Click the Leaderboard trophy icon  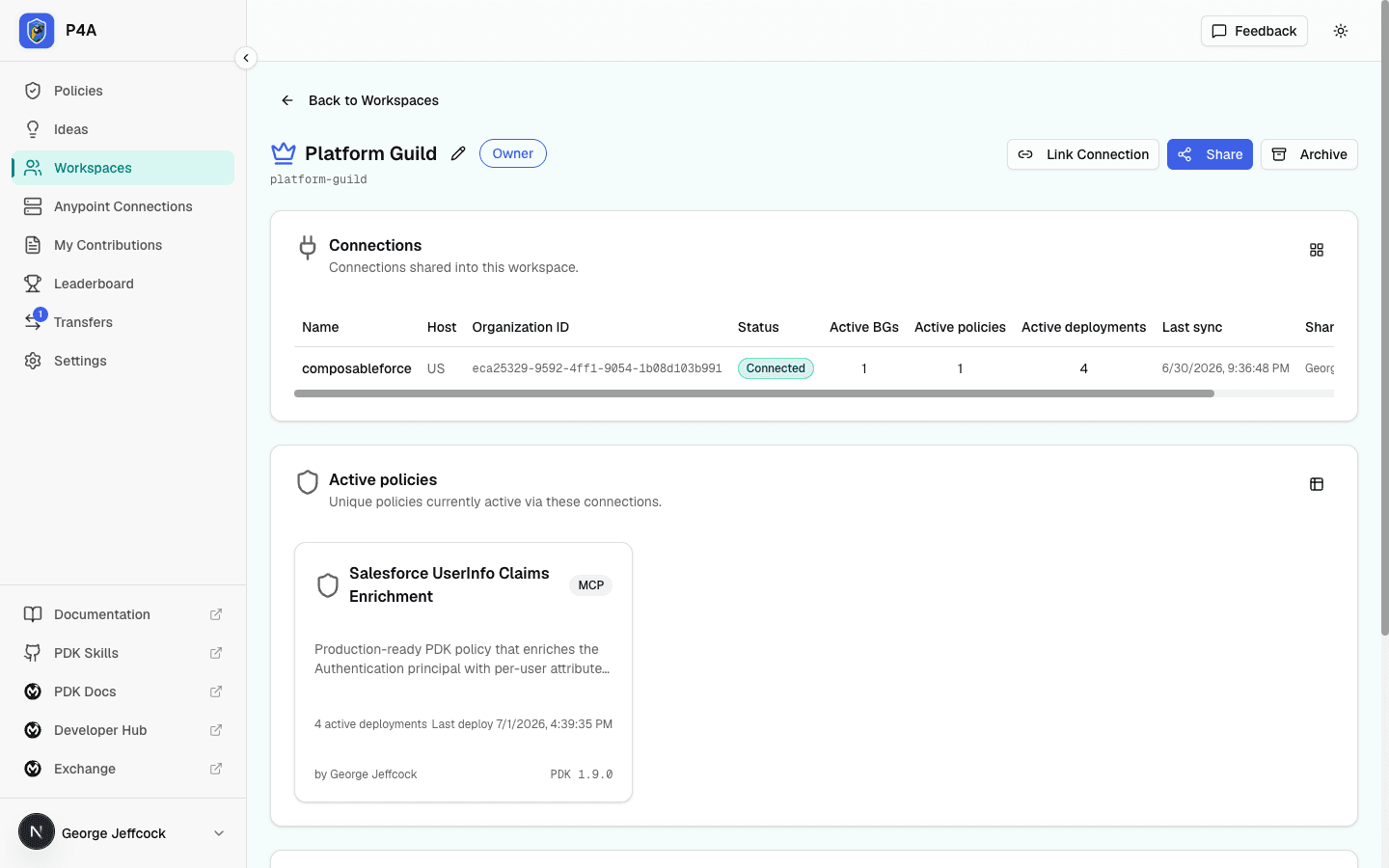point(33,284)
